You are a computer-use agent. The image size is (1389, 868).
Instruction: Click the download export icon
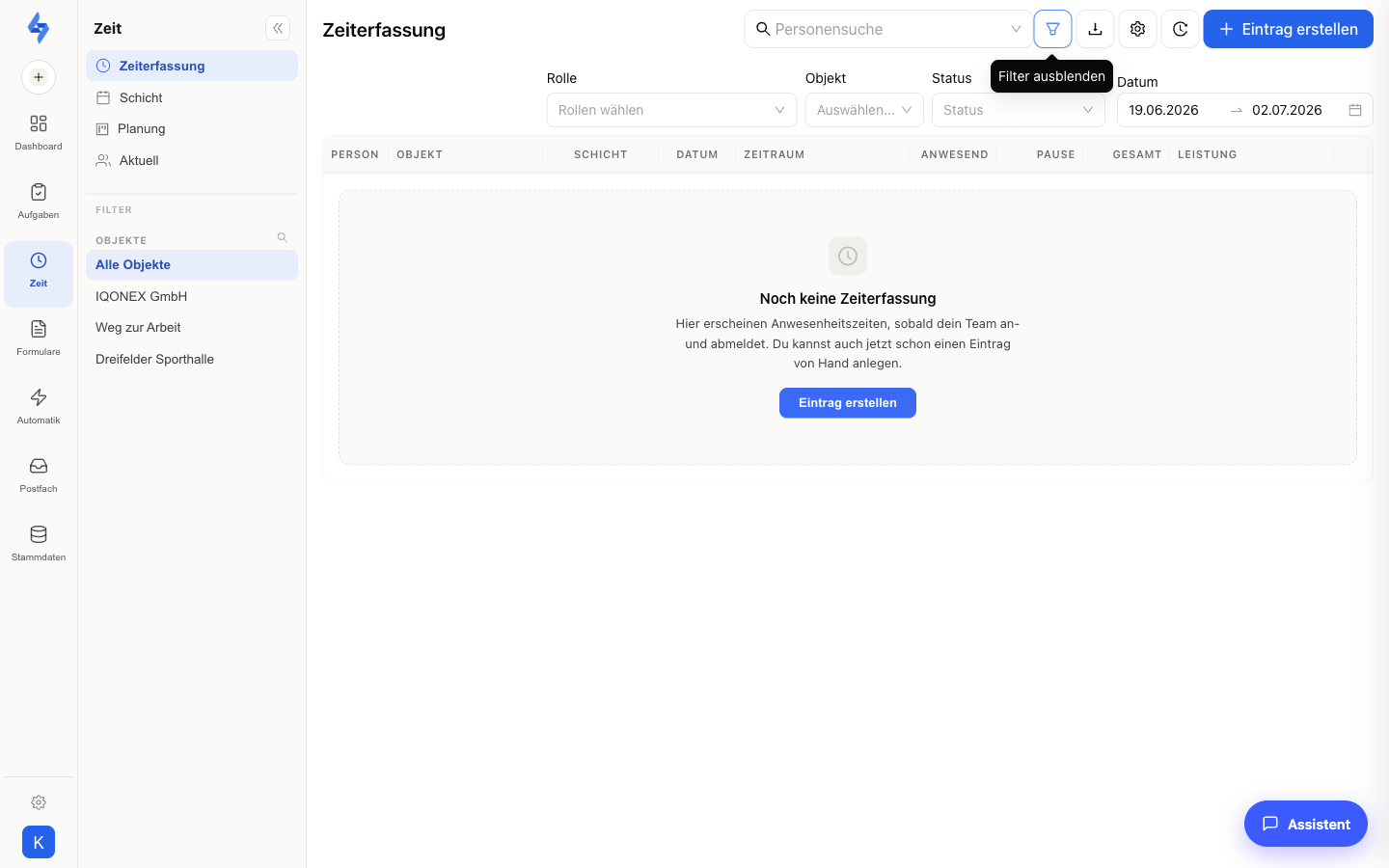[1095, 29]
